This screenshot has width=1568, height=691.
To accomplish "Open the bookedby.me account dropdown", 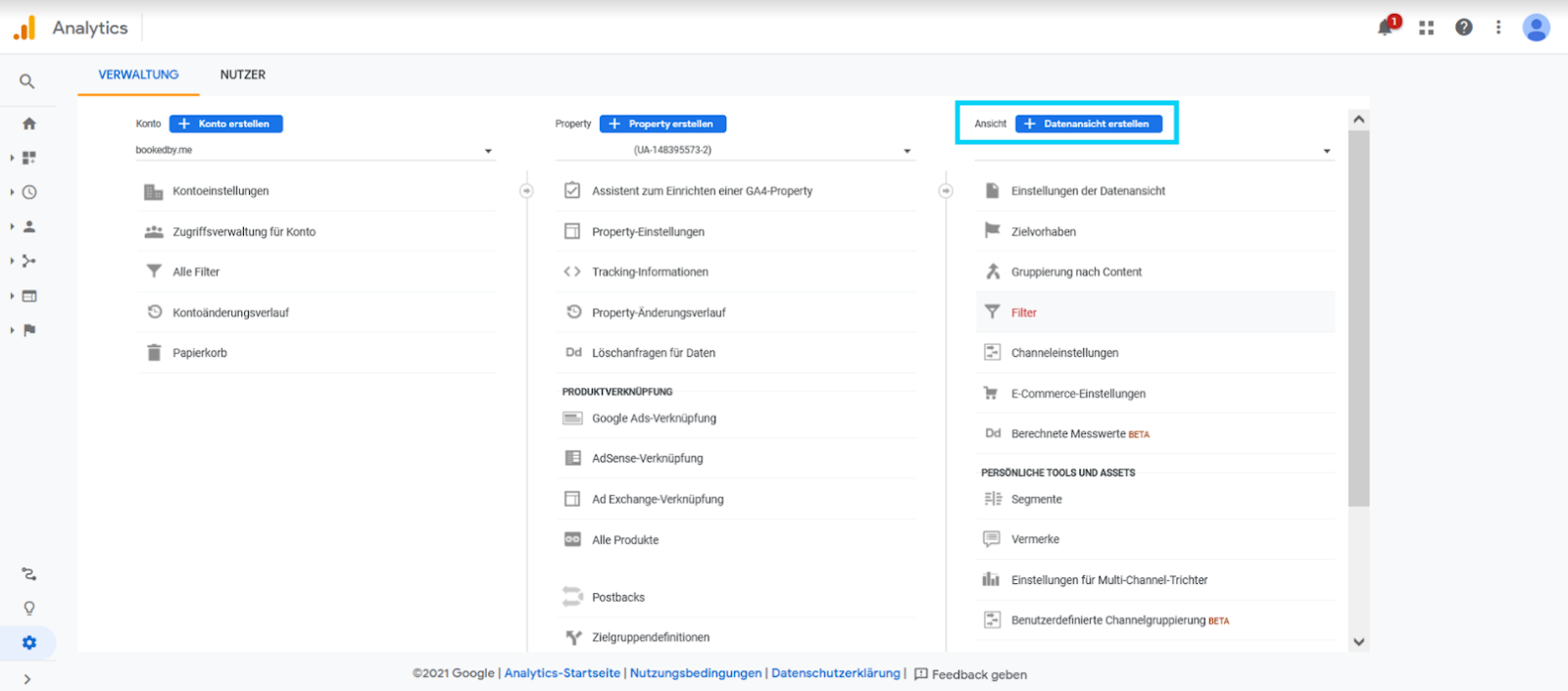I will 316,150.
